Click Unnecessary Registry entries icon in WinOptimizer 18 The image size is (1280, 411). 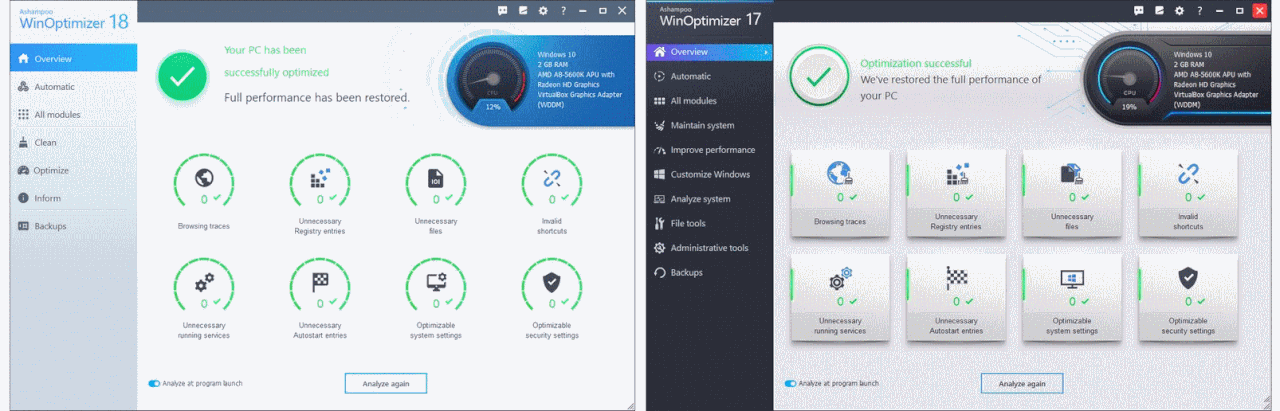[320, 179]
